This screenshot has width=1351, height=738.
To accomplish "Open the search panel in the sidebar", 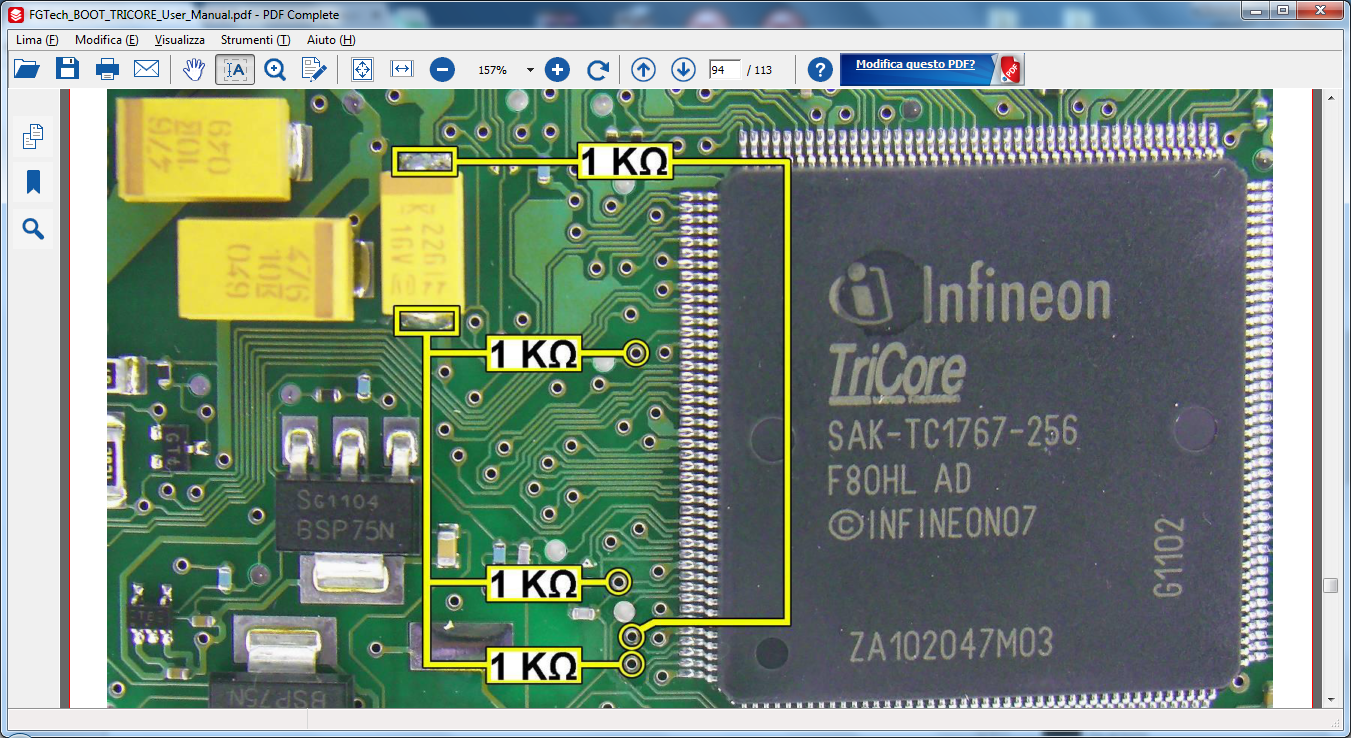I will [33, 230].
